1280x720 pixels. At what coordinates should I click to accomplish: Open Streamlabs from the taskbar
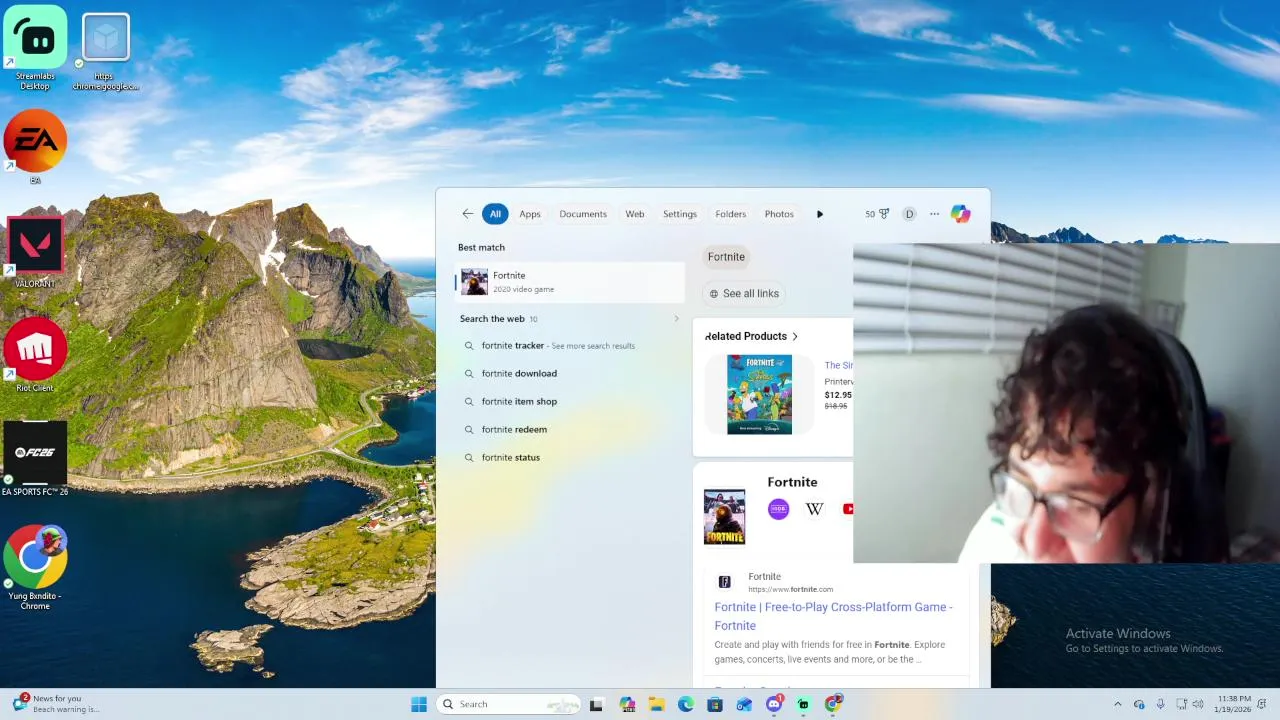point(803,704)
